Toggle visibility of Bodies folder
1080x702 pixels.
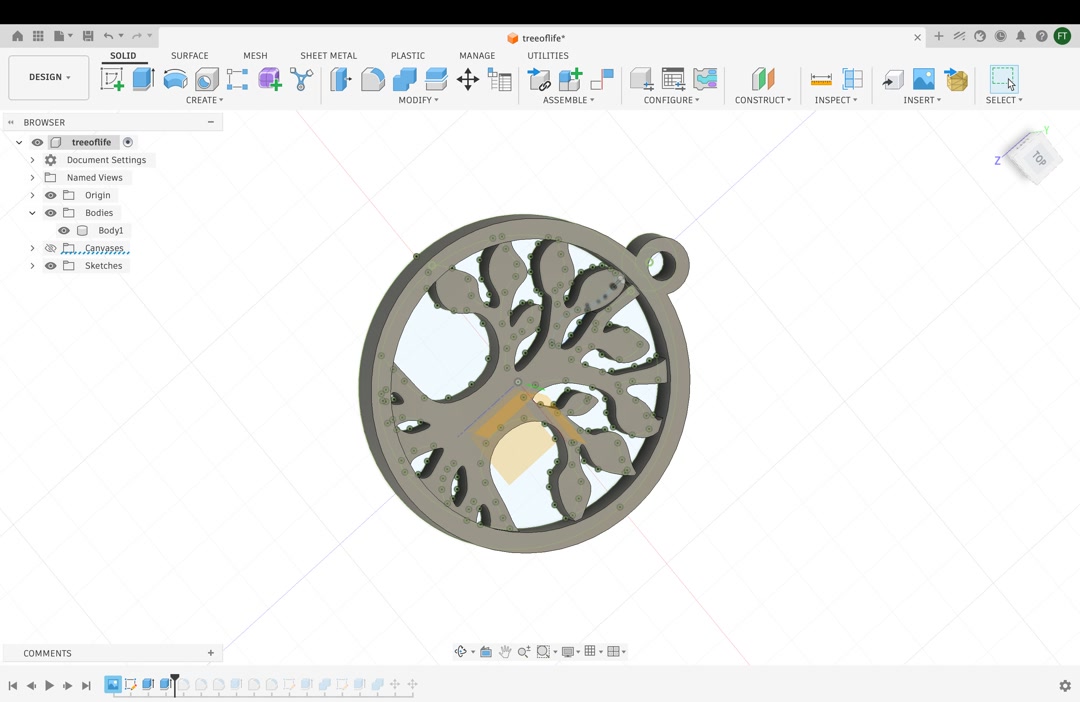point(50,213)
